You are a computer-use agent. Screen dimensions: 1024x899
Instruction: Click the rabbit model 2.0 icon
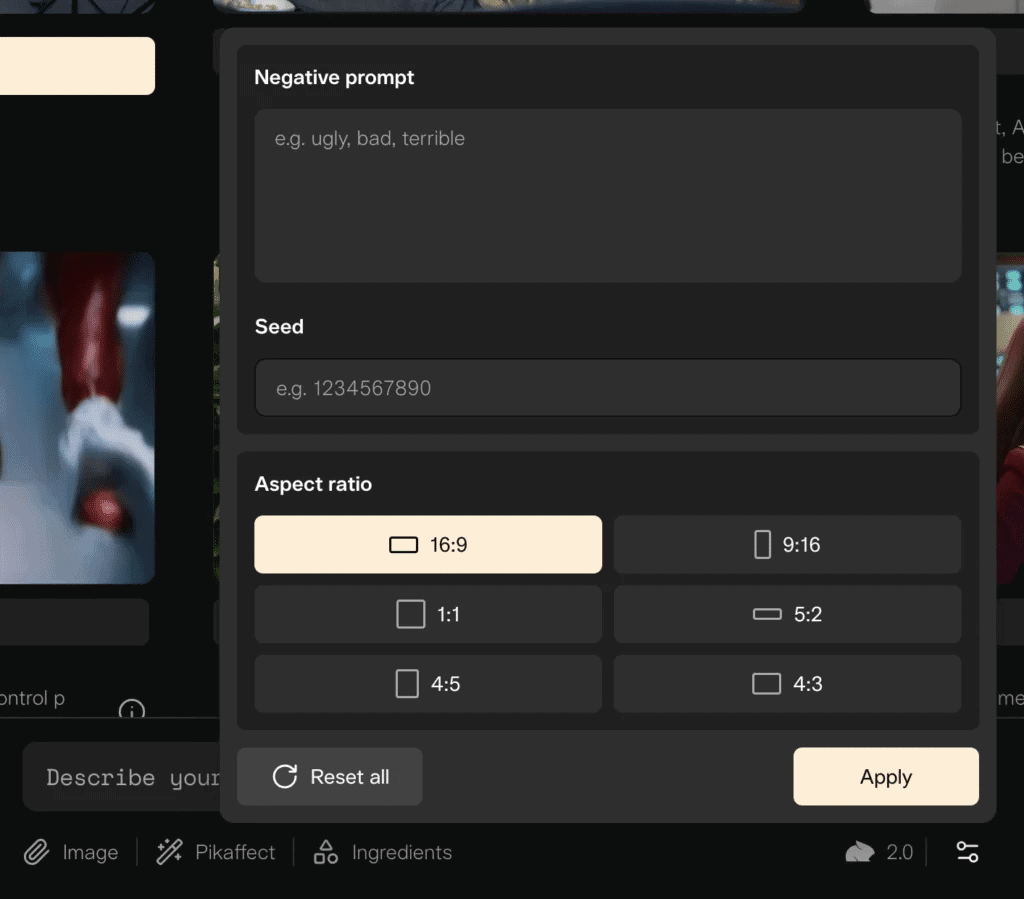click(860, 852)
